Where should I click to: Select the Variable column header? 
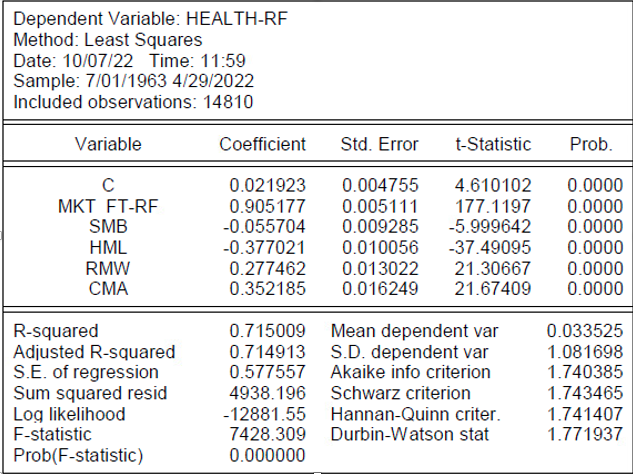click(x=108, y=144)
